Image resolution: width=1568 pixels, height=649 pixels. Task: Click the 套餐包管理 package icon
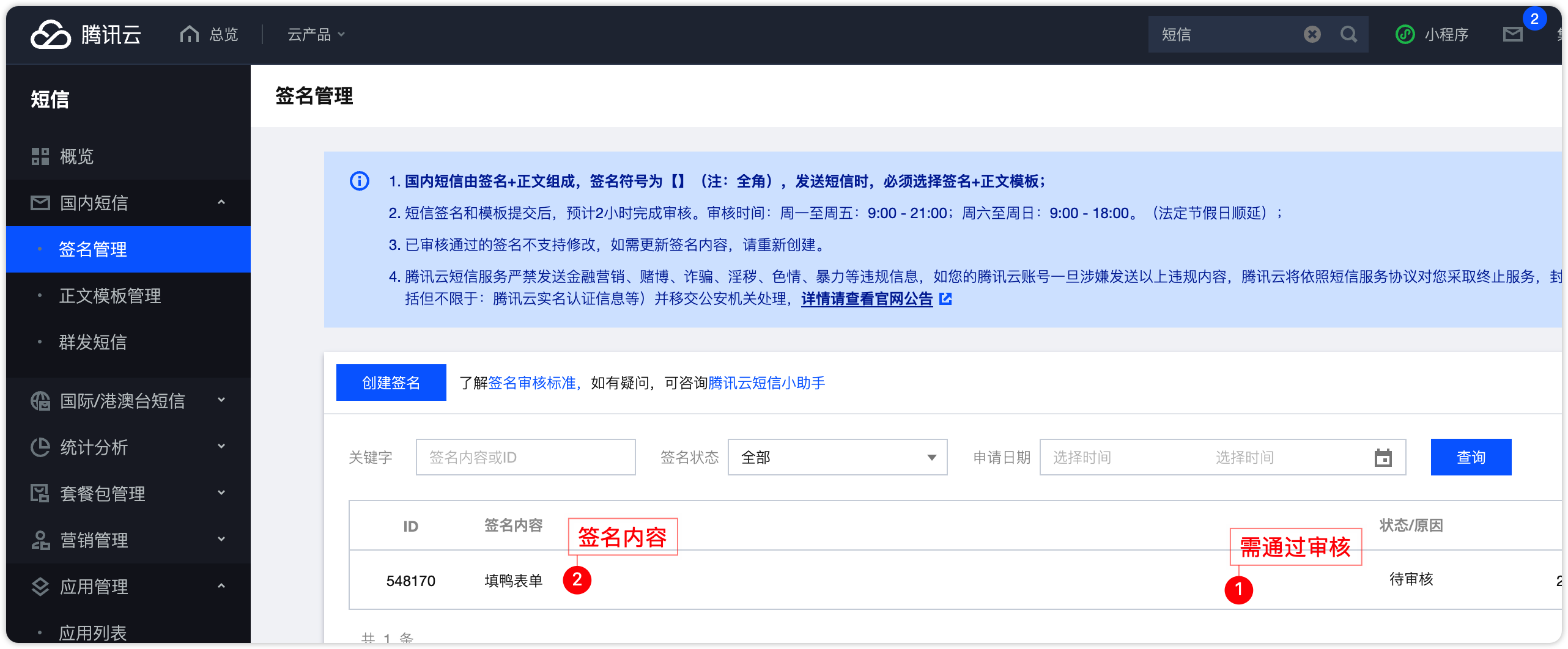point(40,494)
